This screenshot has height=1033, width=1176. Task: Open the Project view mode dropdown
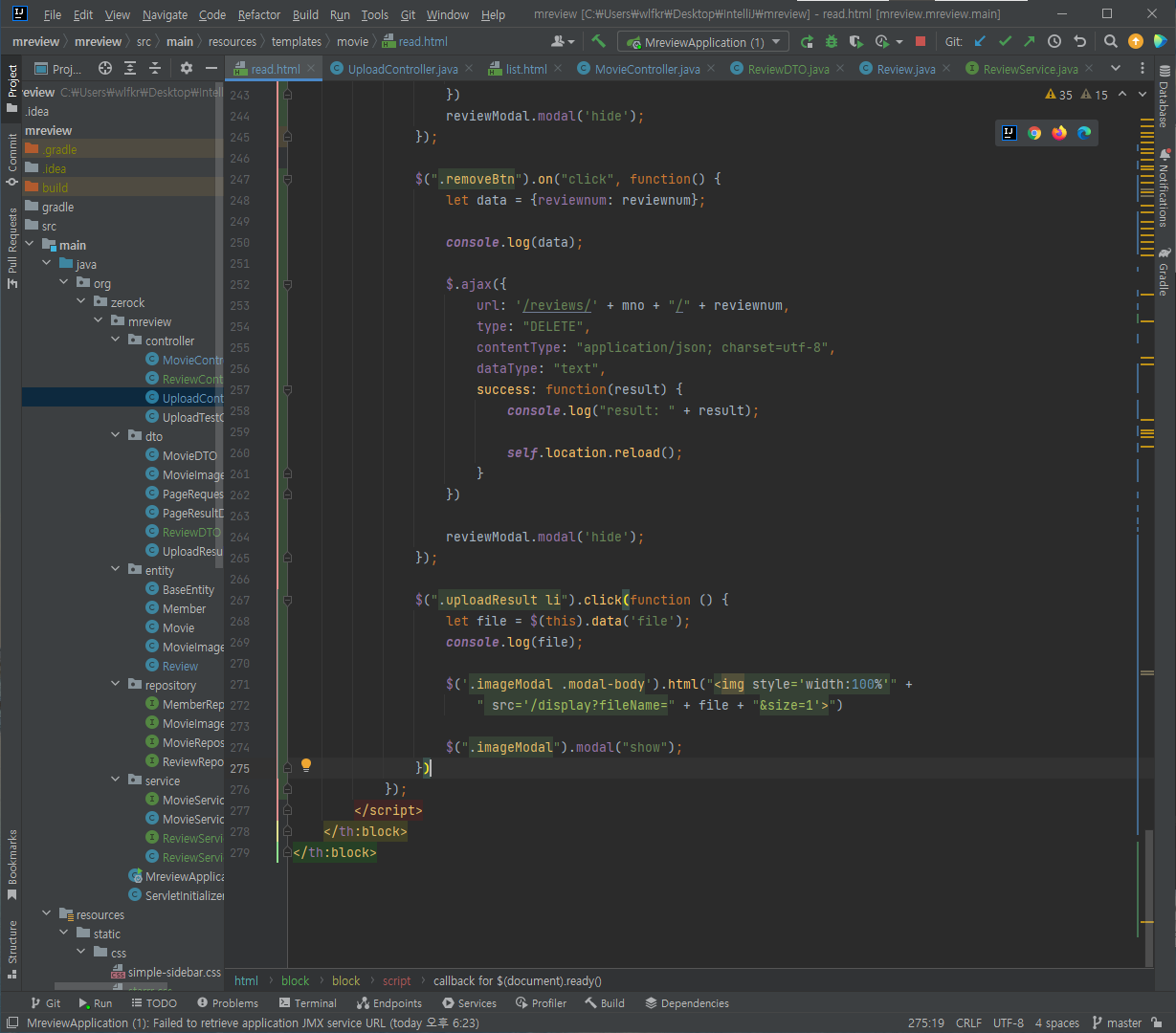(60, 69)
